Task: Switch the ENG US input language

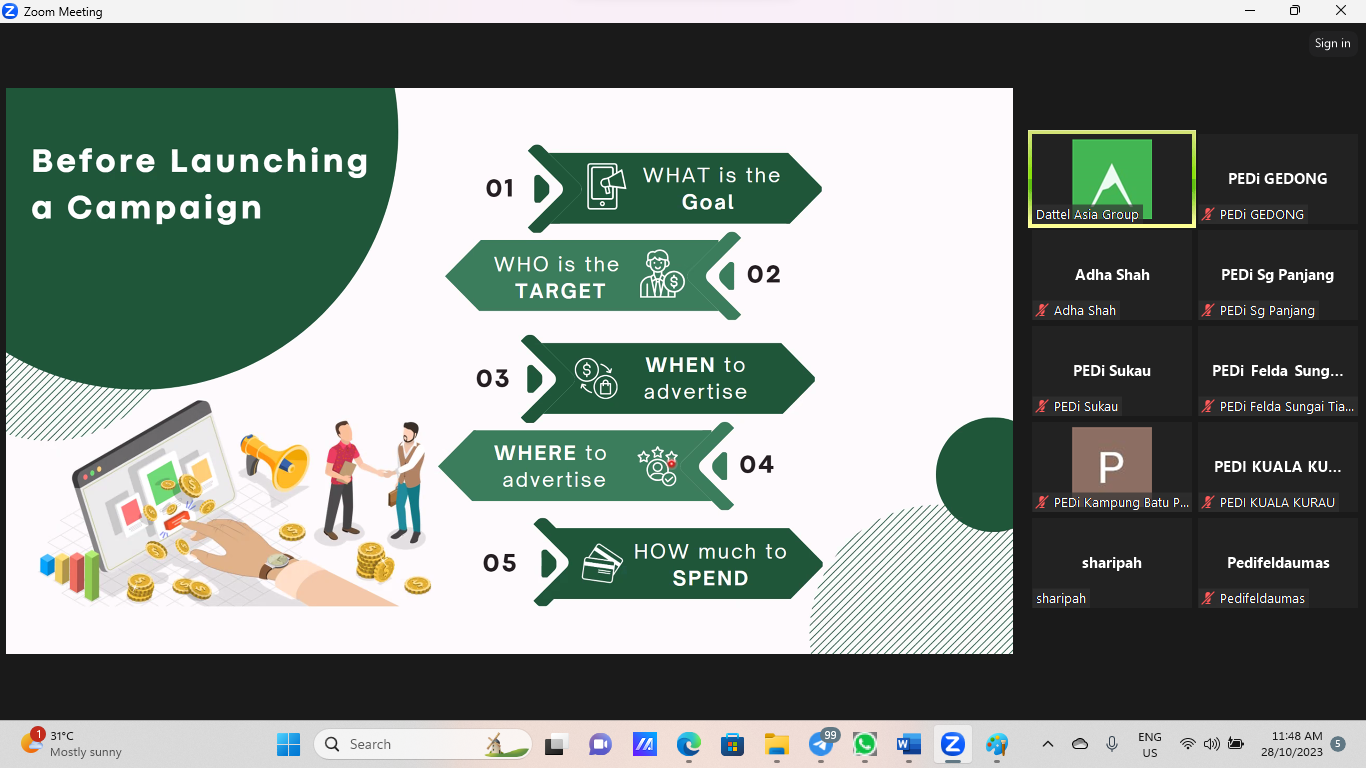Action: click(x=1150, y=744)
